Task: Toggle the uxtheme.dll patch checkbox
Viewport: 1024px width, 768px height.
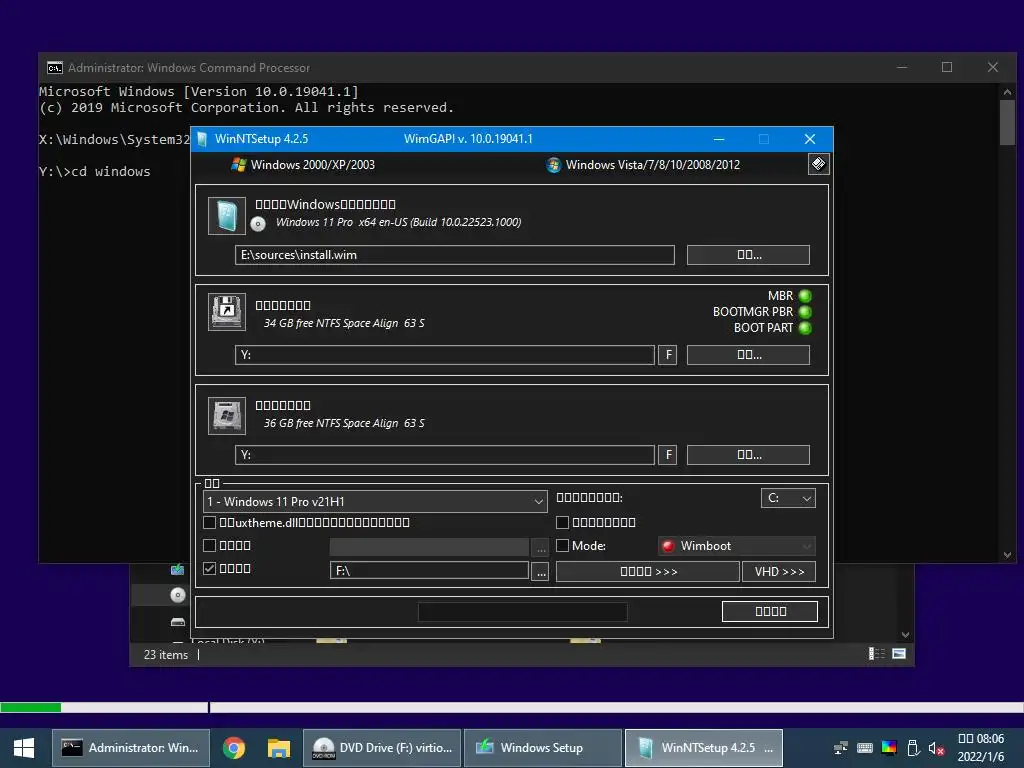Action: pyautogui.click(x=210, y=522)
